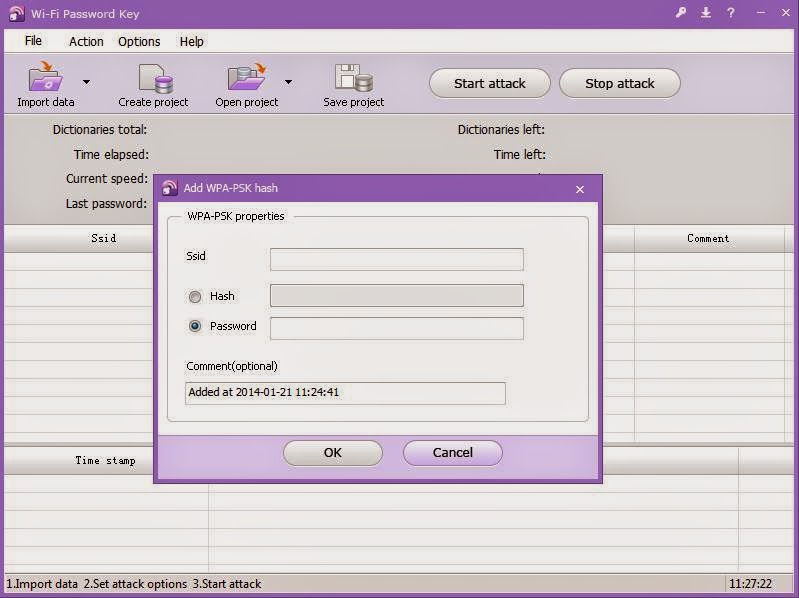Click the key register icon in title bar
Image resolution: width=799 pixels, height=598 pixels.
coord(681,13)
